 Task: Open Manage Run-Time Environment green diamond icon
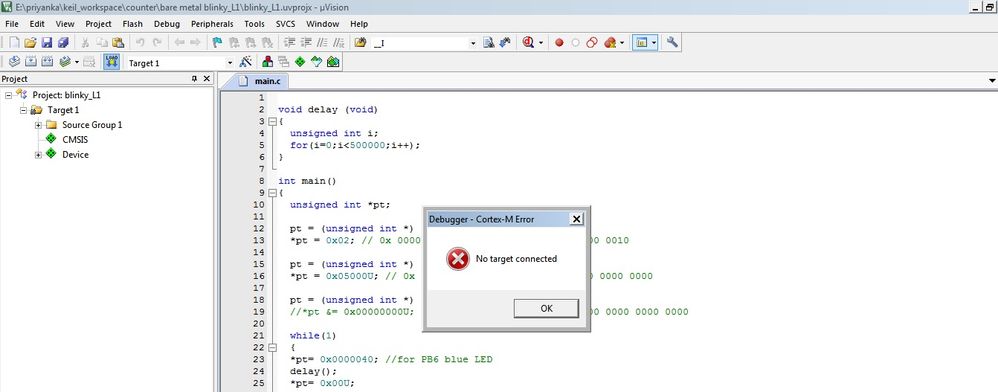[300, 62]
